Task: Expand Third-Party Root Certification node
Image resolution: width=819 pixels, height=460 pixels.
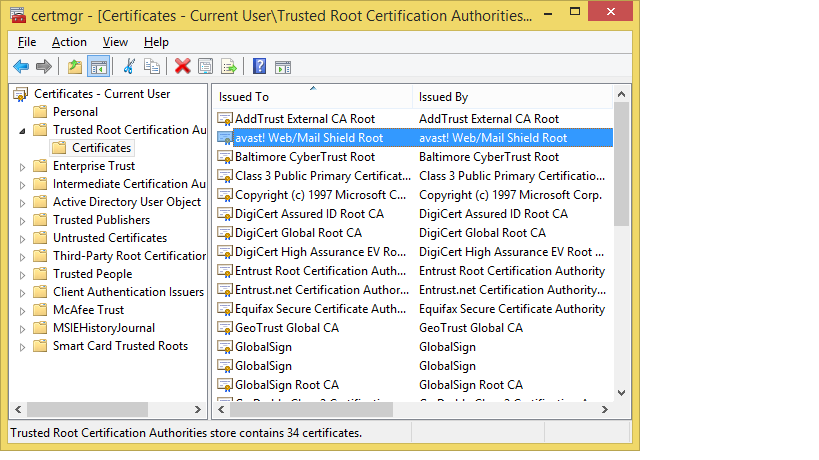Action: tap(22, 257)
